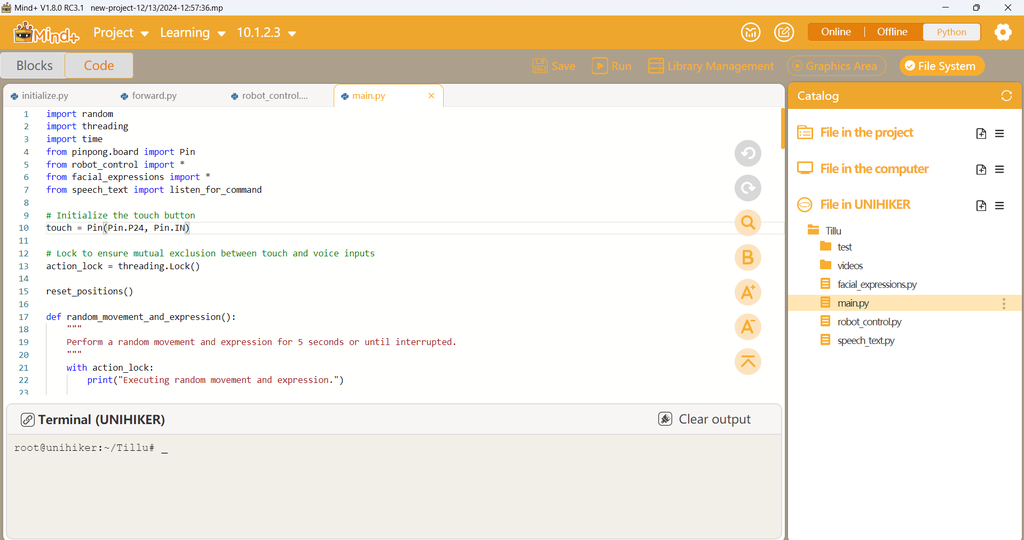Increase editor font size with A+ icon
The width and height of the screenshot is (1024, 540).
748,292
